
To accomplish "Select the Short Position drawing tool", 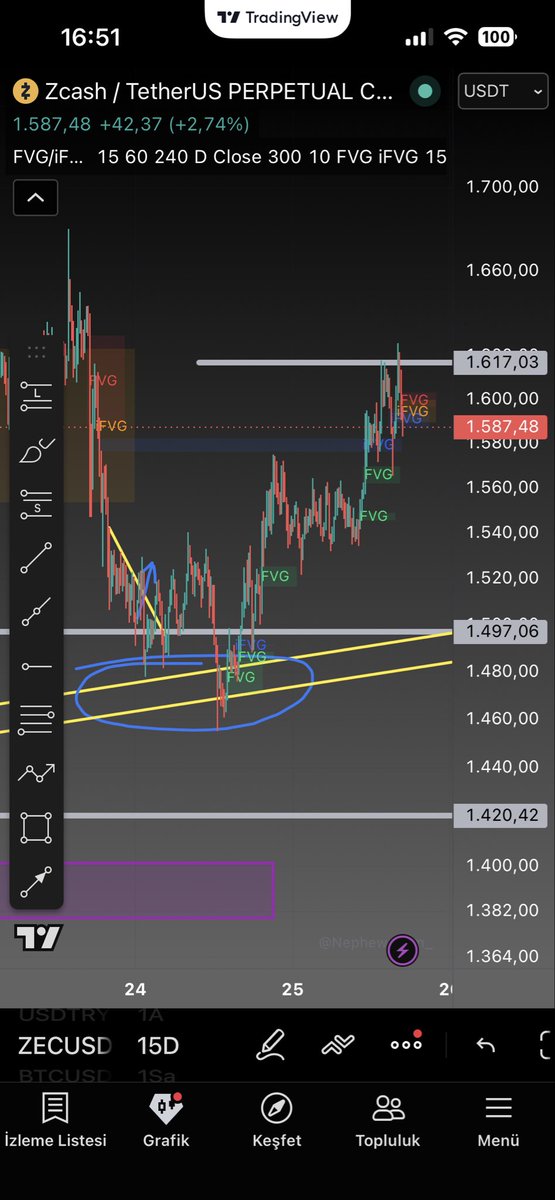I will click(36, 503).
